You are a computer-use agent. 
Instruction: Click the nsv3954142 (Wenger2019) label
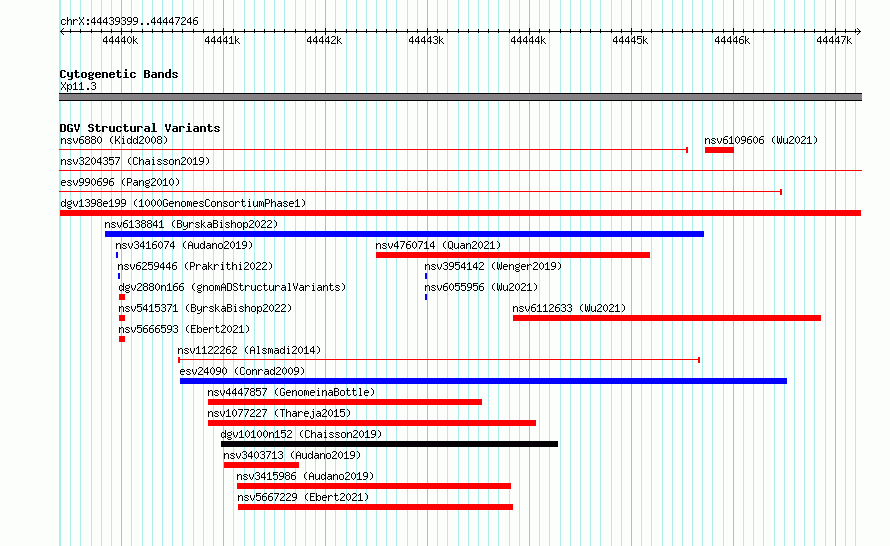coord(493,266)
